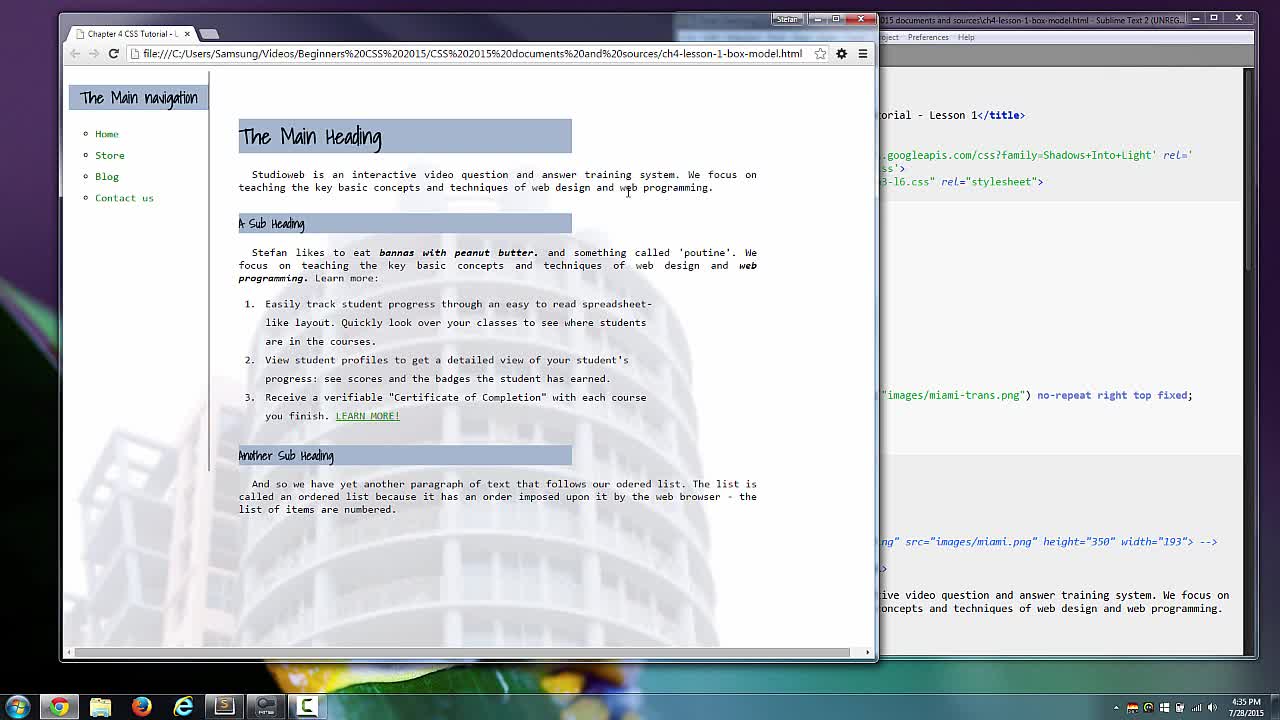Open a new Chrome tab
This screenshot has width=1280, height=720.
[x=209, y=34]
